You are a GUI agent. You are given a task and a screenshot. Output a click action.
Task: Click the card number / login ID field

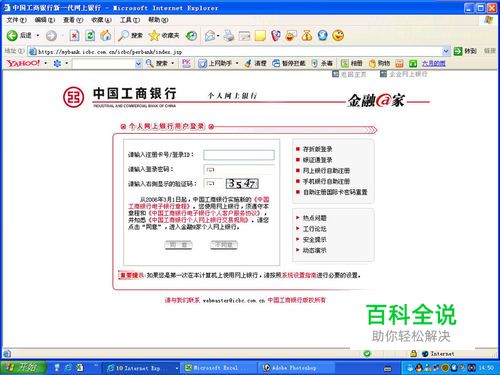pyautogui.click(x=239, y=155)
